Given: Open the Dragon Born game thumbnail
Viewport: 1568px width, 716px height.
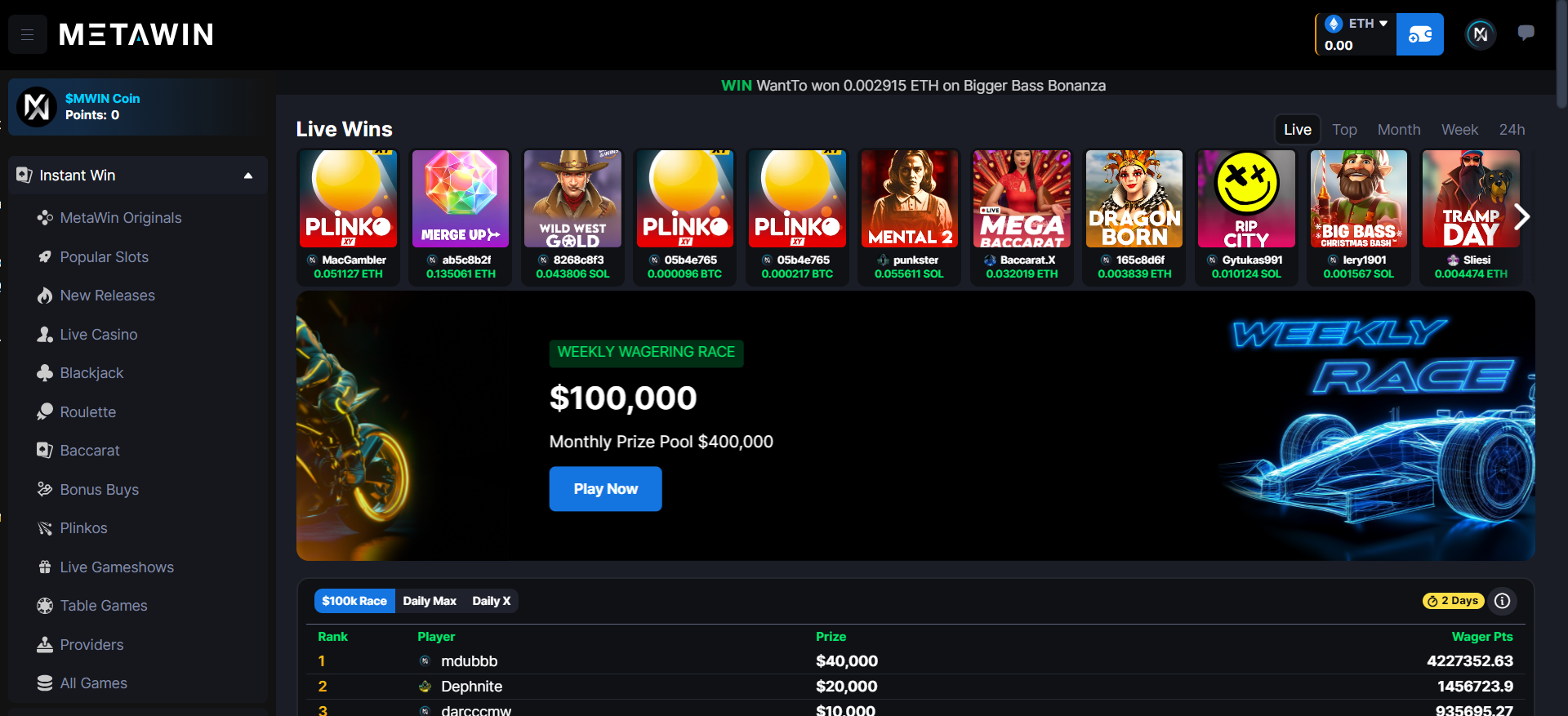Looking at the screenshot, I should coord(1134,199).
